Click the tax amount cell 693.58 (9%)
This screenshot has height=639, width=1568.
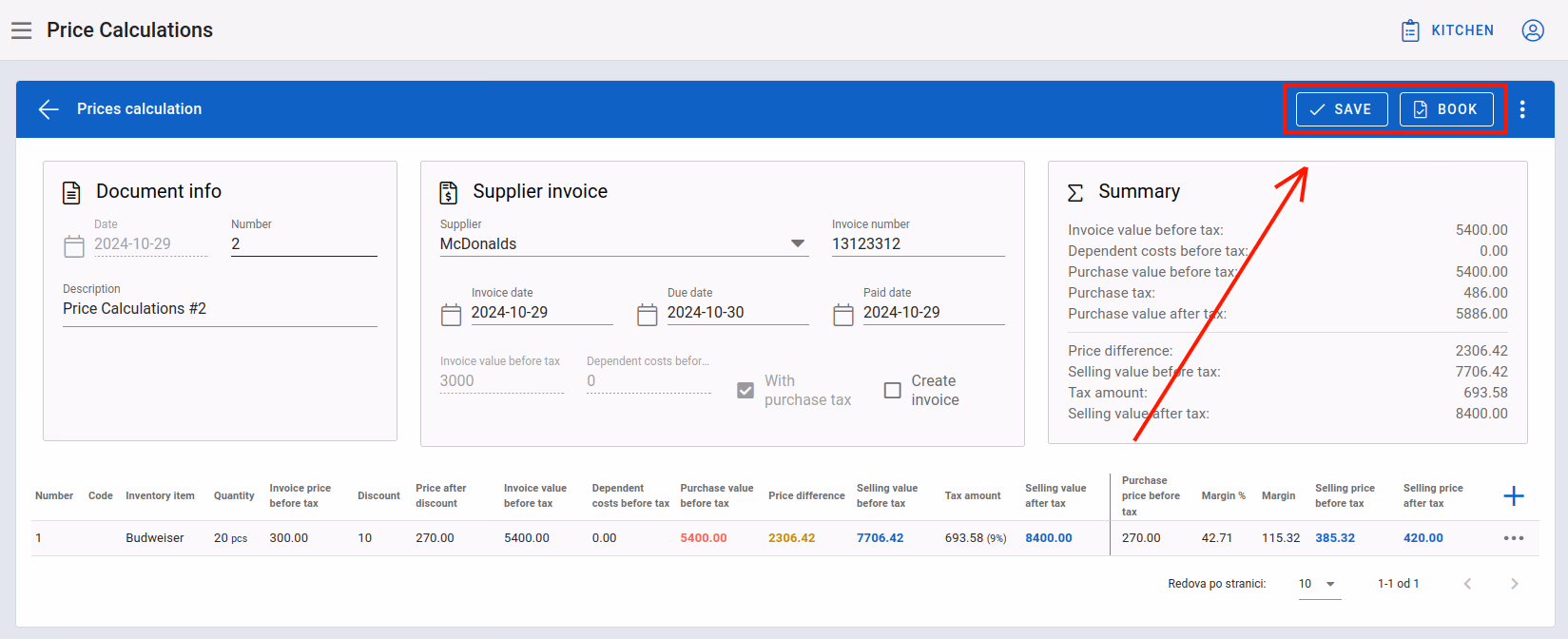(x=976, y=538)
